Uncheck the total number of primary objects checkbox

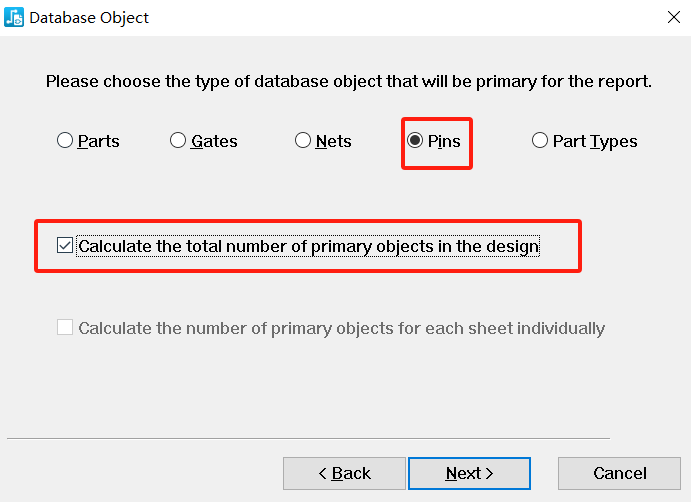(x=65, y=245)
